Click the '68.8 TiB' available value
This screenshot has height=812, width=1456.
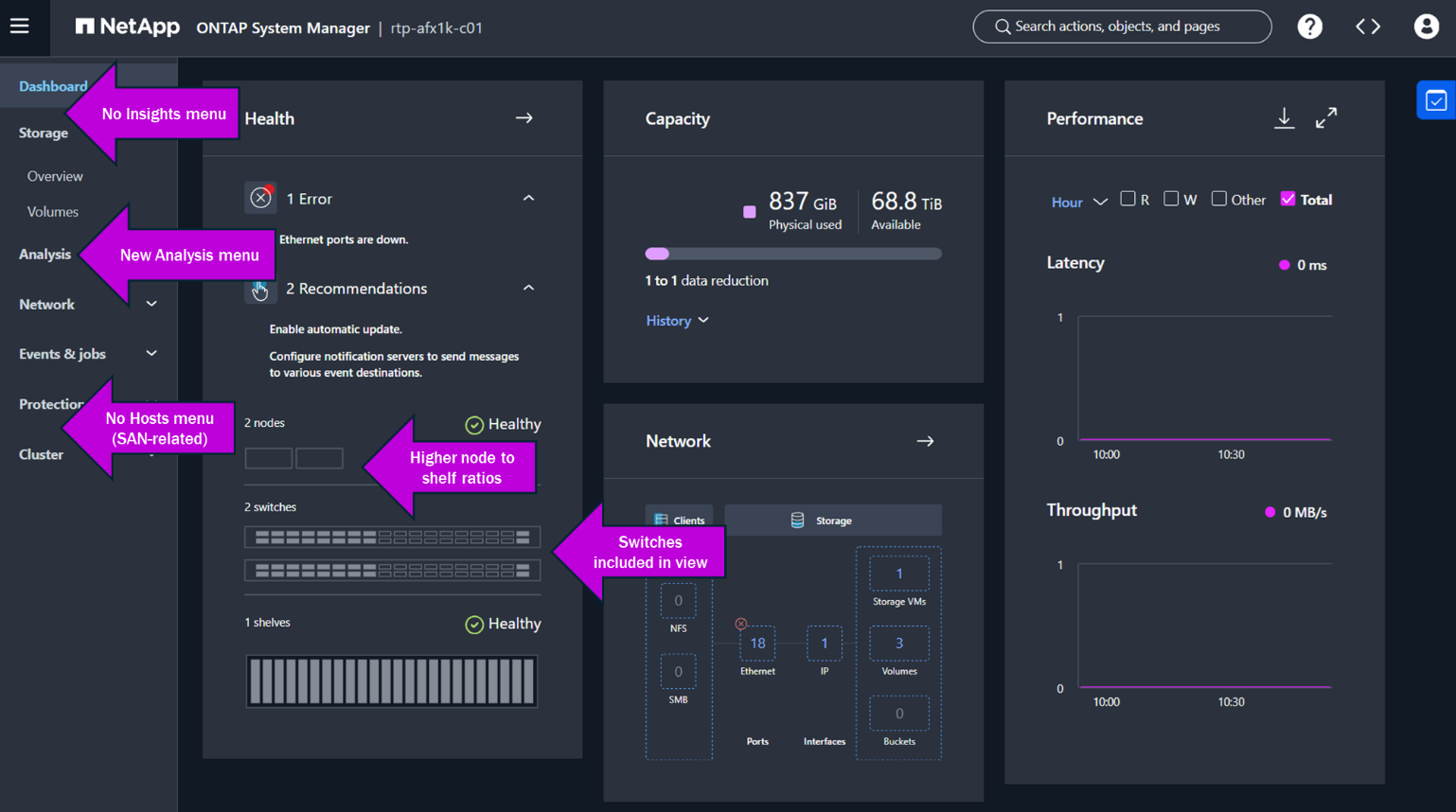pyautogui.click(x=907, y=202)
